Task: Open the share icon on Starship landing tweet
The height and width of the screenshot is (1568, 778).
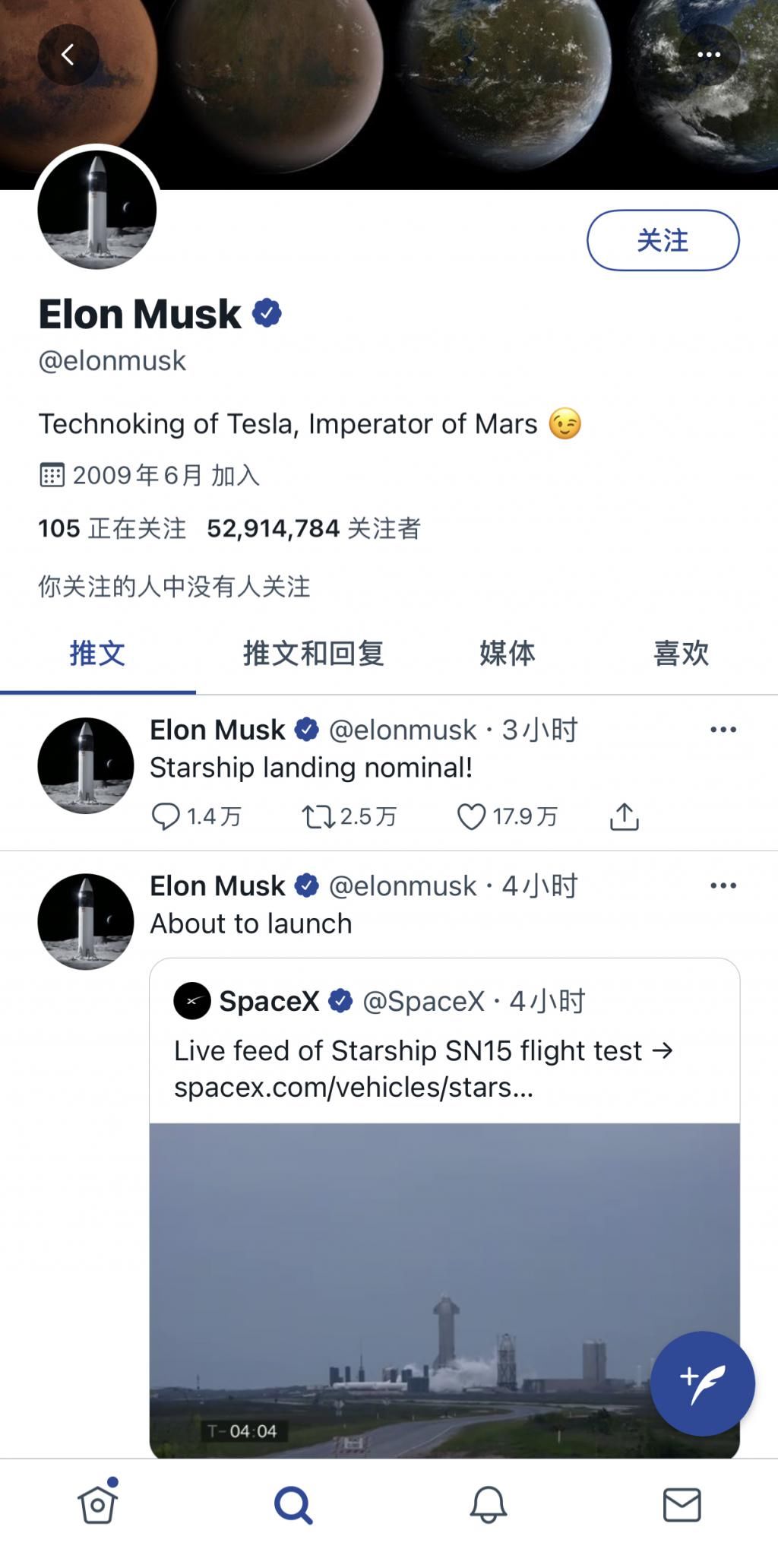Action: coord(625,817)
